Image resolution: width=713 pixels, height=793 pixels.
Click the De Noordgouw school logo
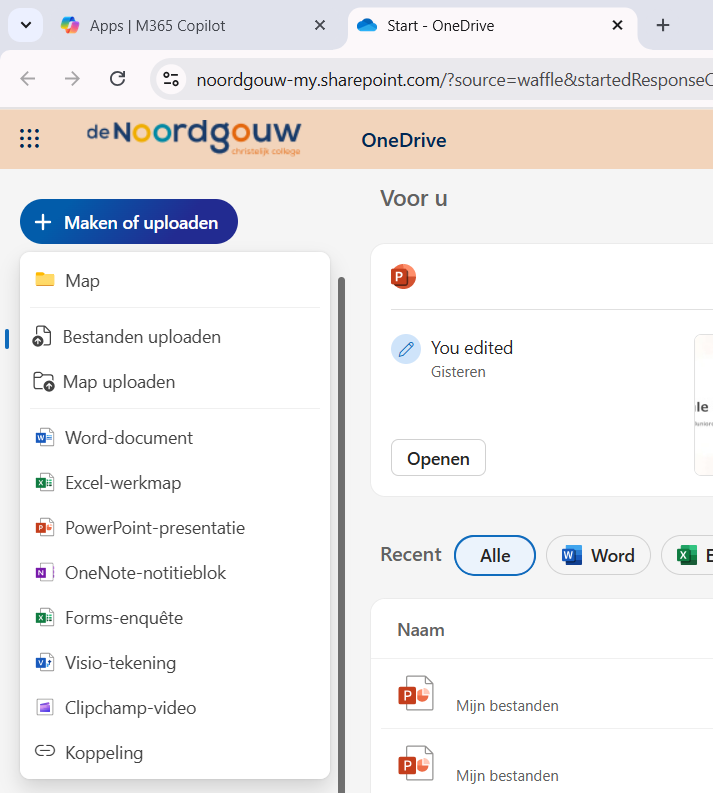(x=193, y=138)
